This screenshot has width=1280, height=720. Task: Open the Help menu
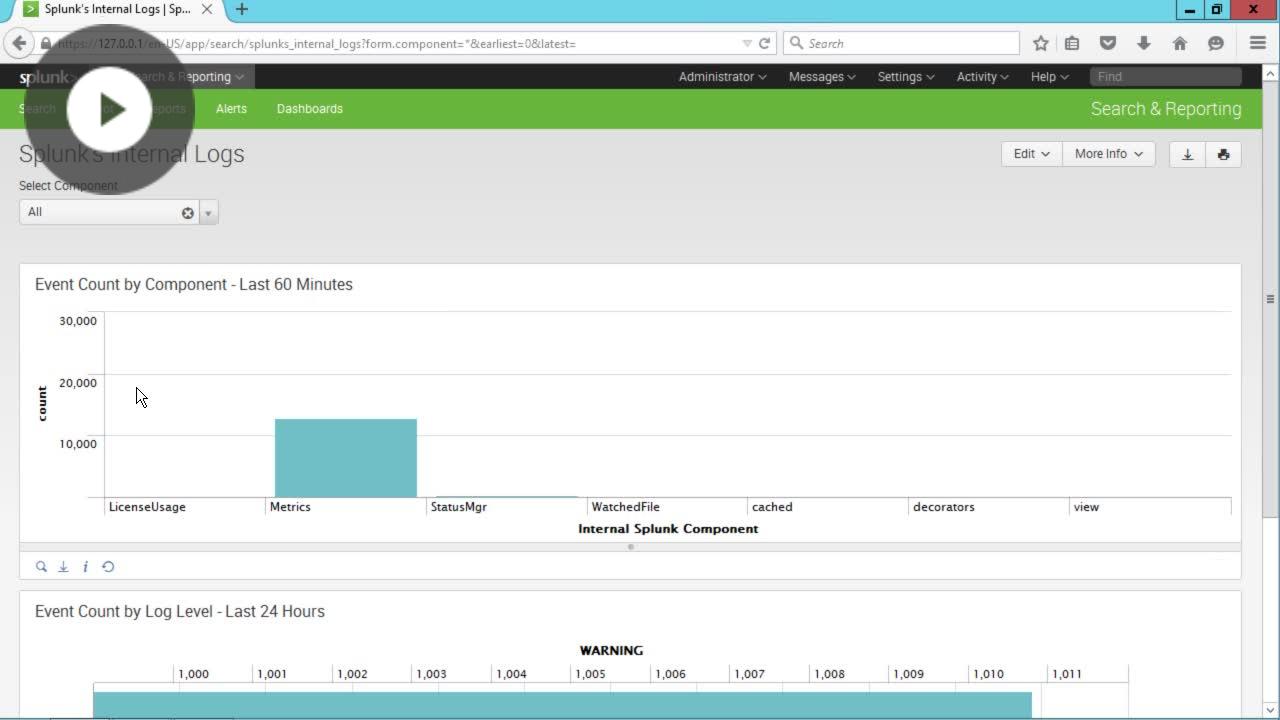[x=1049, y=77]
